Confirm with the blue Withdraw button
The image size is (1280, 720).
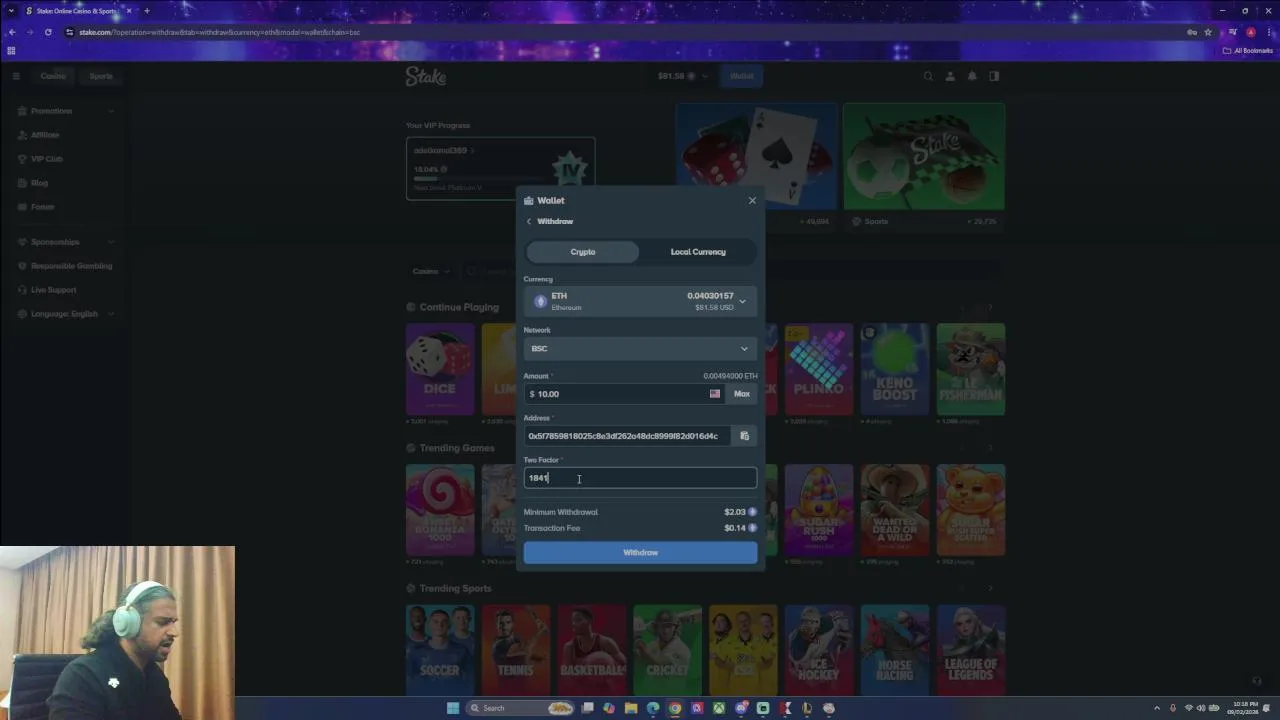click(640, 552)
